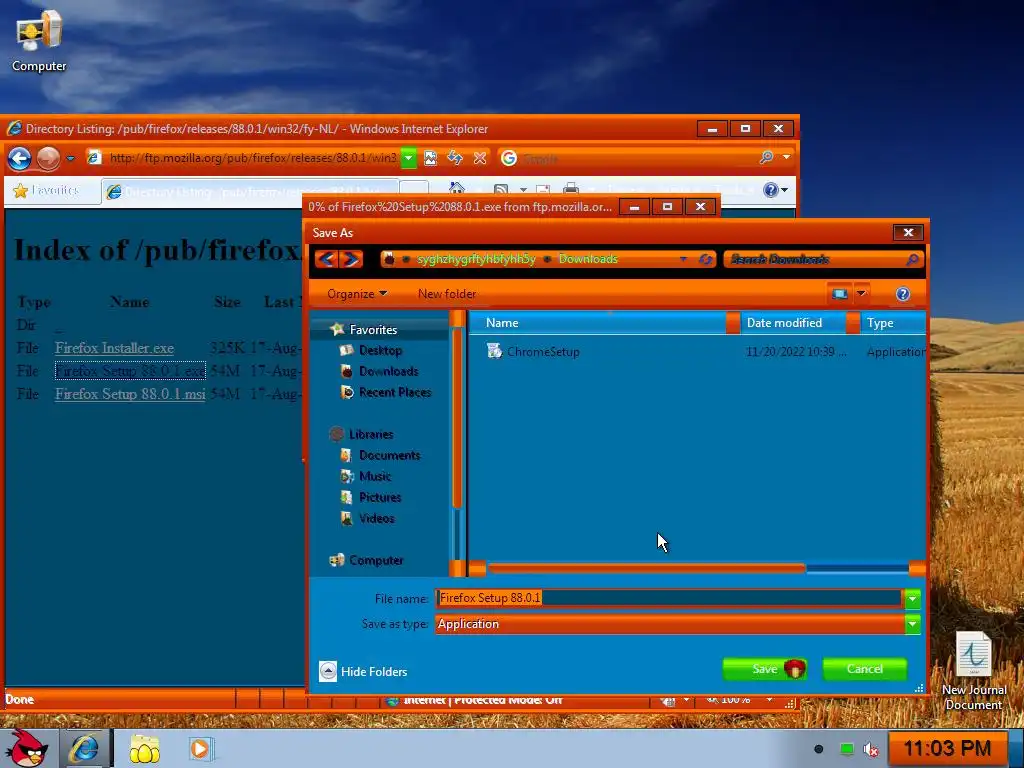Image resolution: width=1024 pixels, height=768 pixels.
Task: Close the Save As dialog
Action: (x=908, y=232)
